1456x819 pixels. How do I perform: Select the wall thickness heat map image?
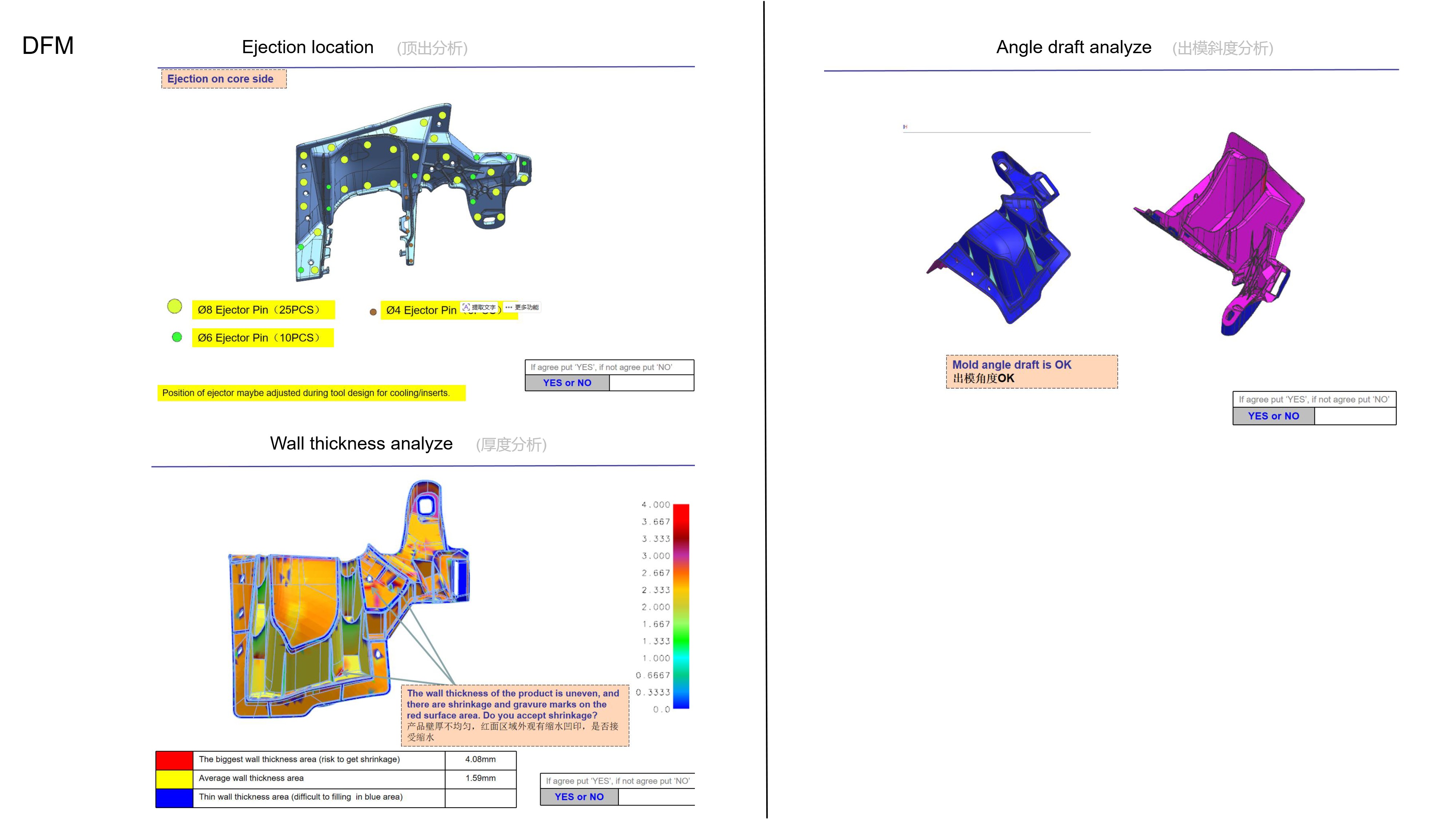349,599
